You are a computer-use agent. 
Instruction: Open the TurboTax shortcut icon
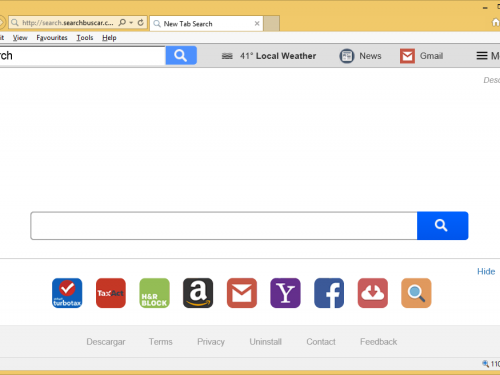(x=67, y=293)
